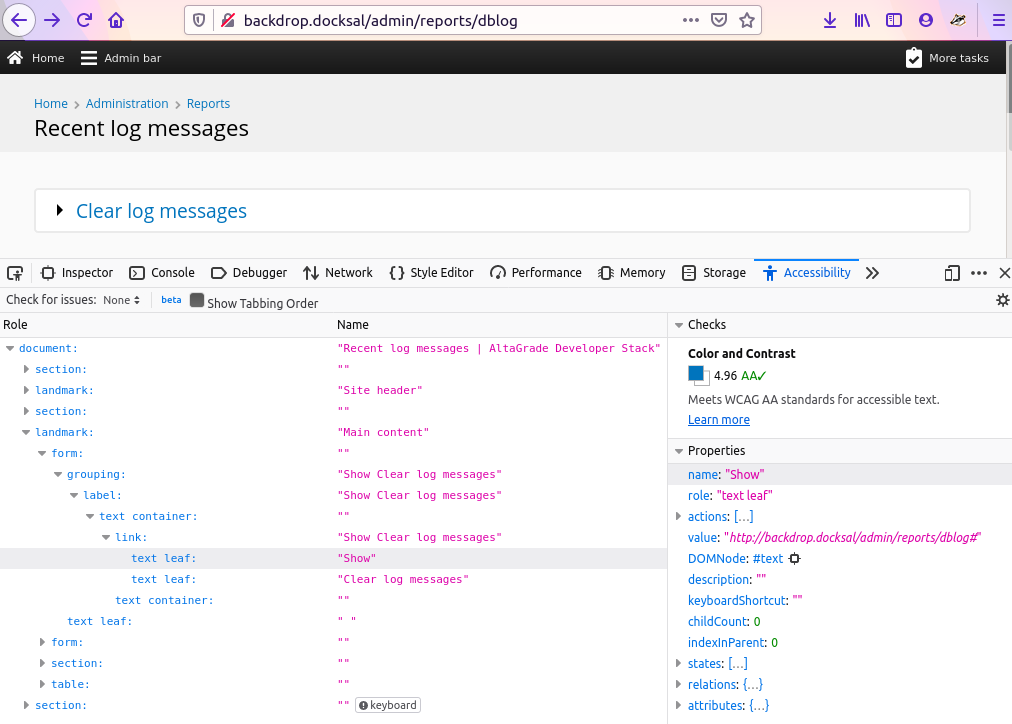Expand the attributes property
Screen dimensions: 1012x724
[678, 705]
